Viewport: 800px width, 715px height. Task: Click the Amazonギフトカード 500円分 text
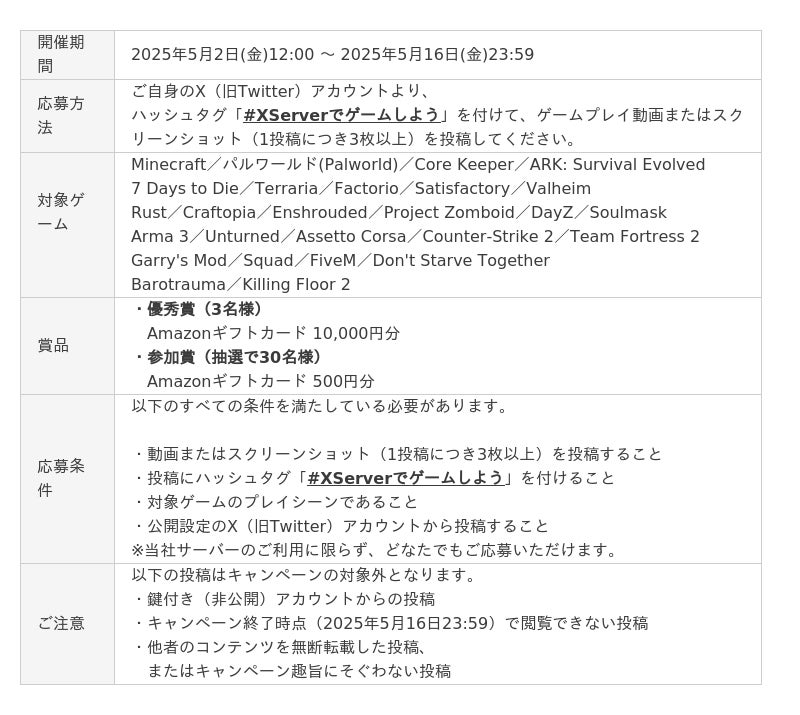[x=261, y=381]
